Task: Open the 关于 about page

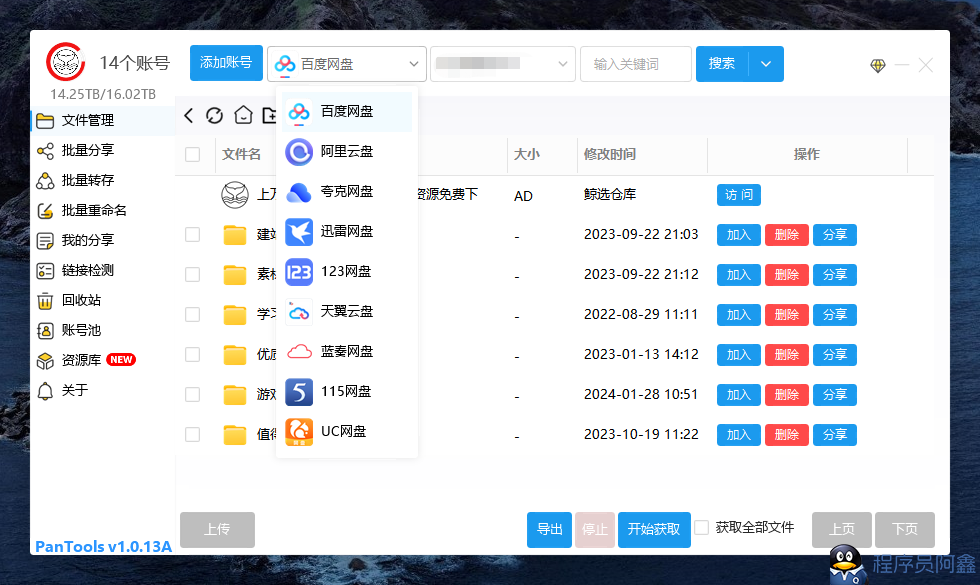Action: pyautogui.click(x=103, y=391)
